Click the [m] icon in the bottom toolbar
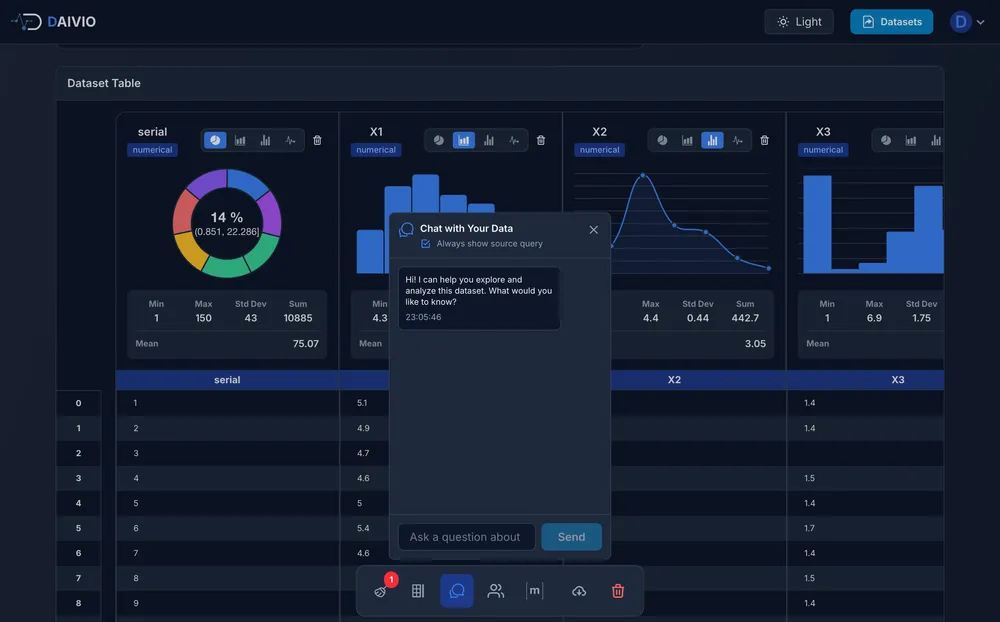1000x622 pixels. pyautogui.click(x=535, y=590)
